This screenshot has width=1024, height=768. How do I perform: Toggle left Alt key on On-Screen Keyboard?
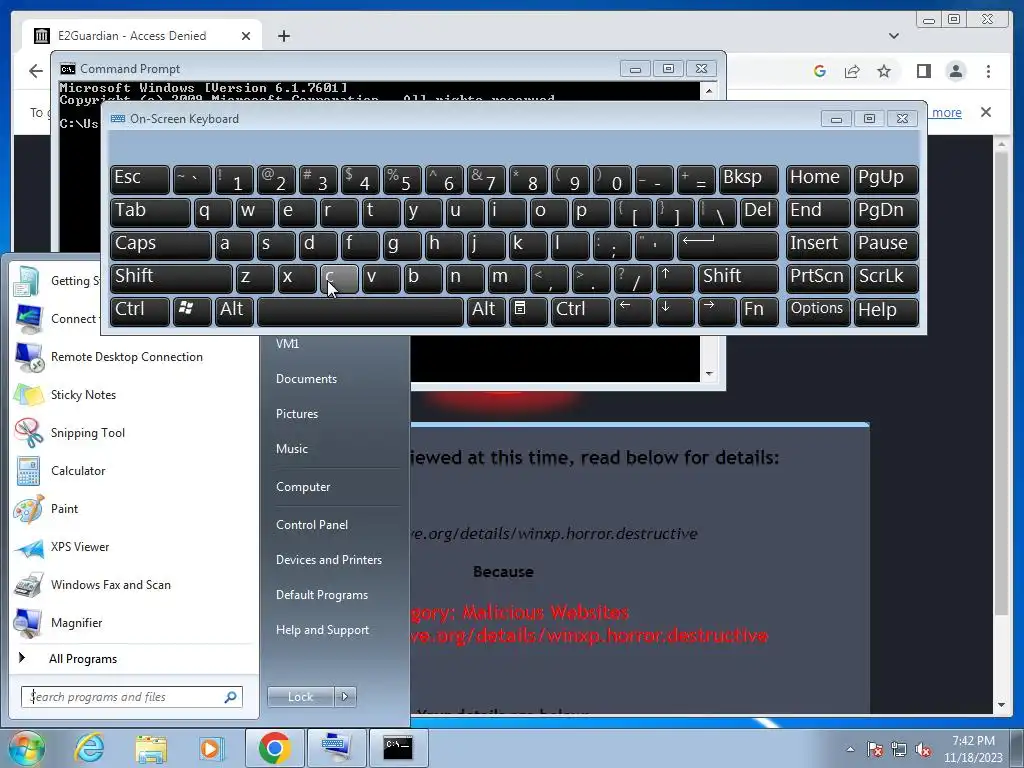(x=234, y=311)
